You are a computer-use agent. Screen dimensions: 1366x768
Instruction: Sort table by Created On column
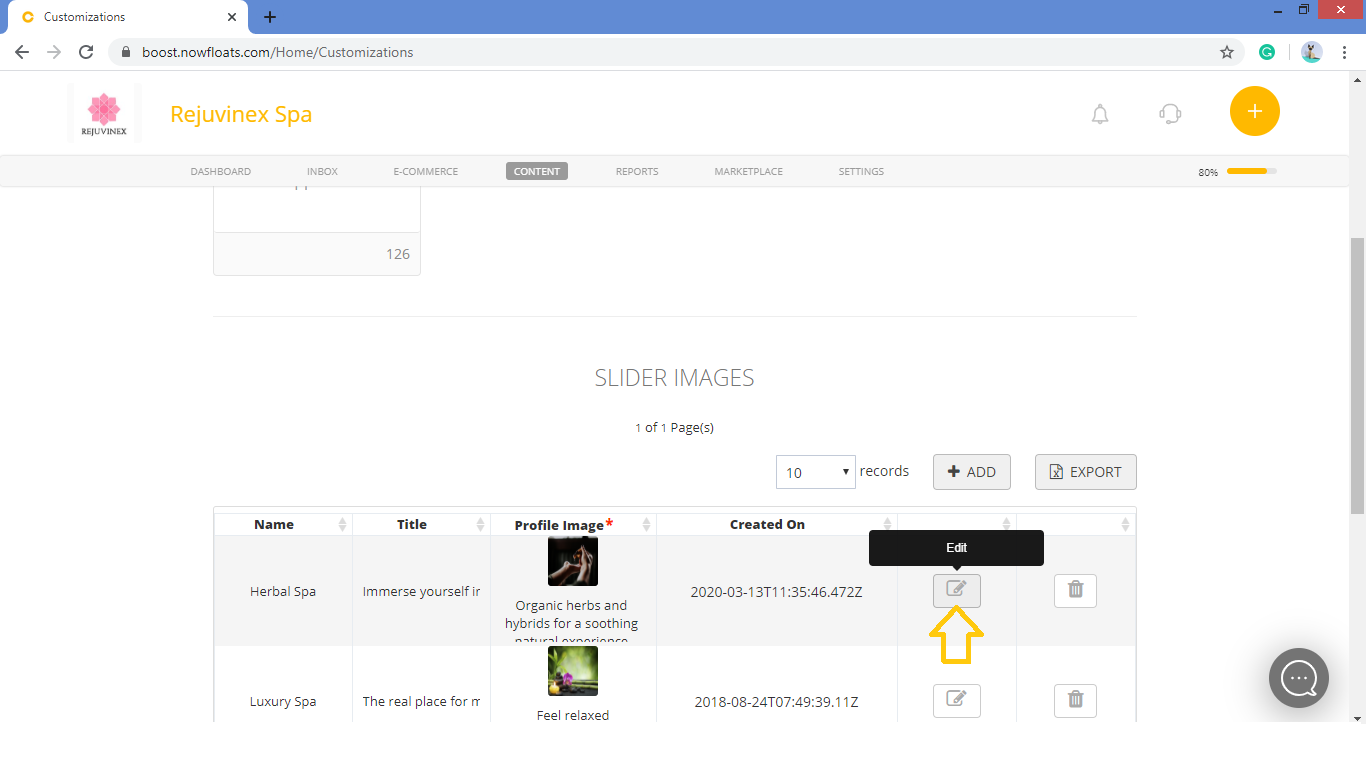click(777, 524)
